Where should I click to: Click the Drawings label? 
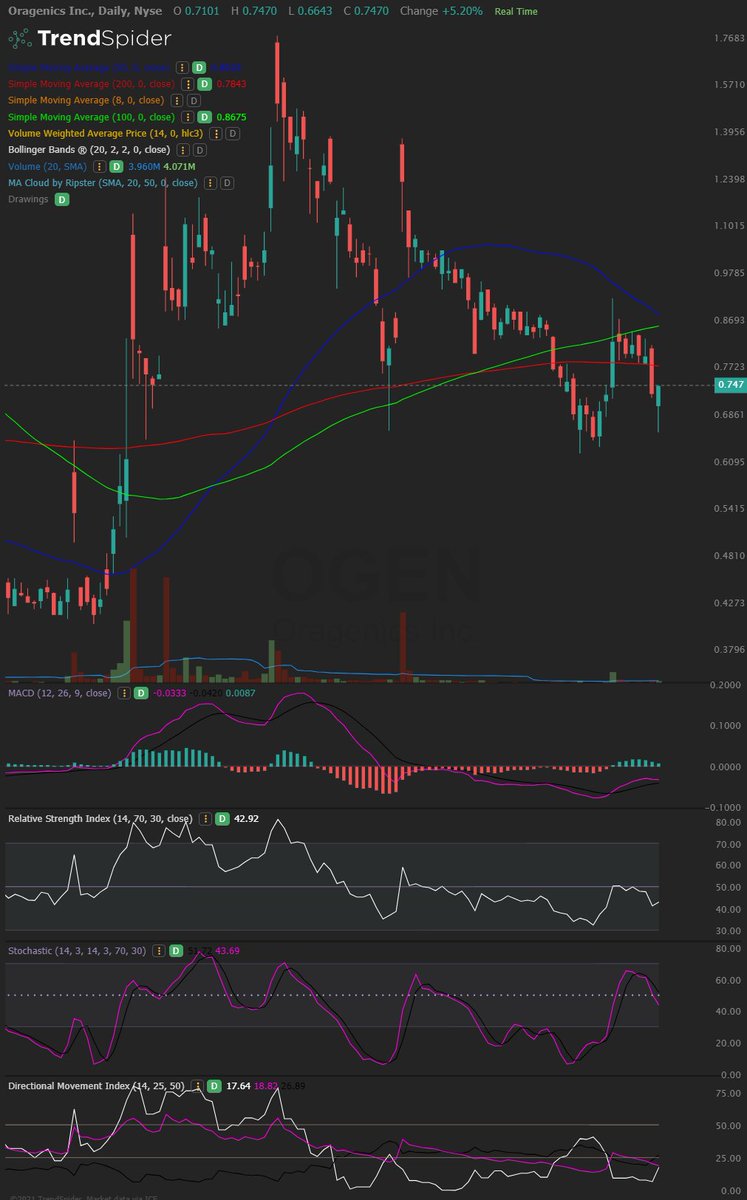coord(29,200)
